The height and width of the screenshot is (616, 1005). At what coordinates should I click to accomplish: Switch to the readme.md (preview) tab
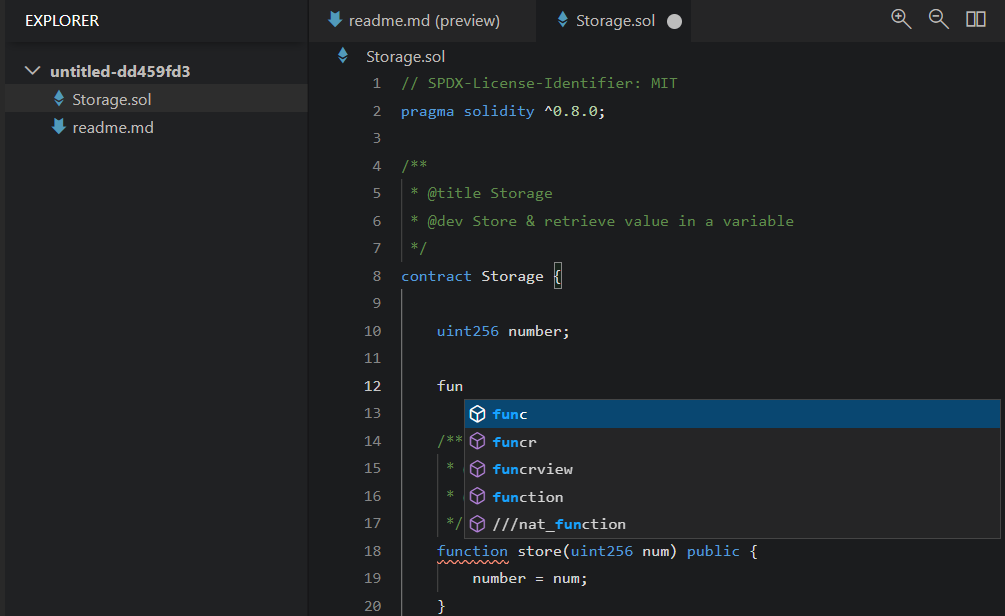point(424,21)
